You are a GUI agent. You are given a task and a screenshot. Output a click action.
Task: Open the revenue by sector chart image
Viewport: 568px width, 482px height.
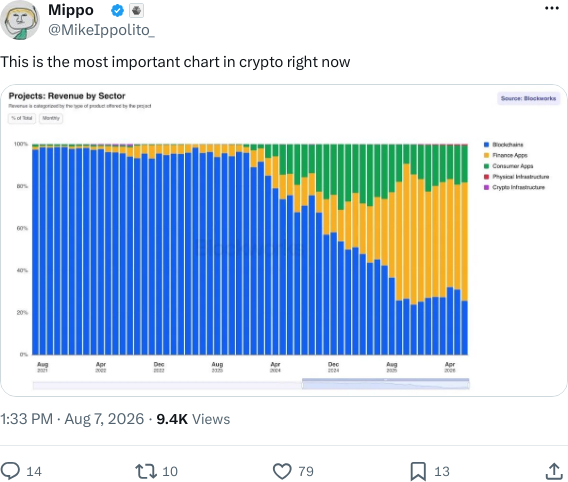point(284,240)
